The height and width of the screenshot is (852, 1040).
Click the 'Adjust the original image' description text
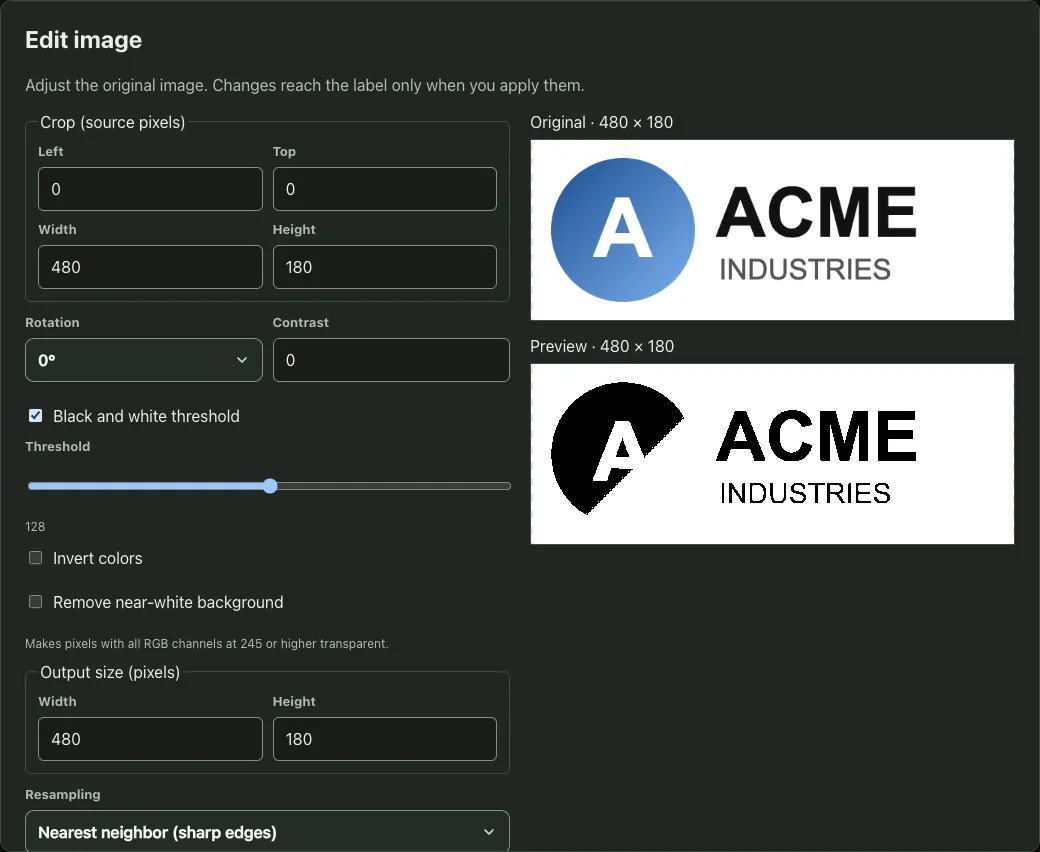point(304,86)
